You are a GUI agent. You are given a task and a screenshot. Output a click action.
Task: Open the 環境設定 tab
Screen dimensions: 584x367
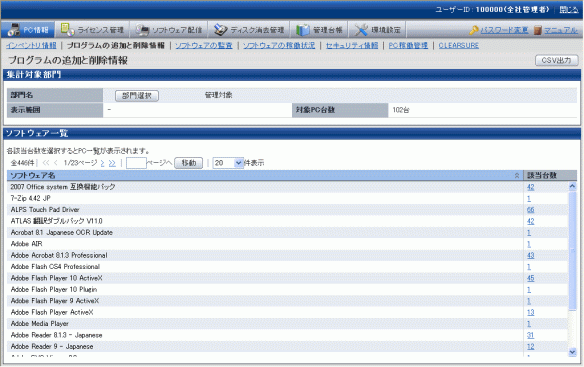point(377,29)
